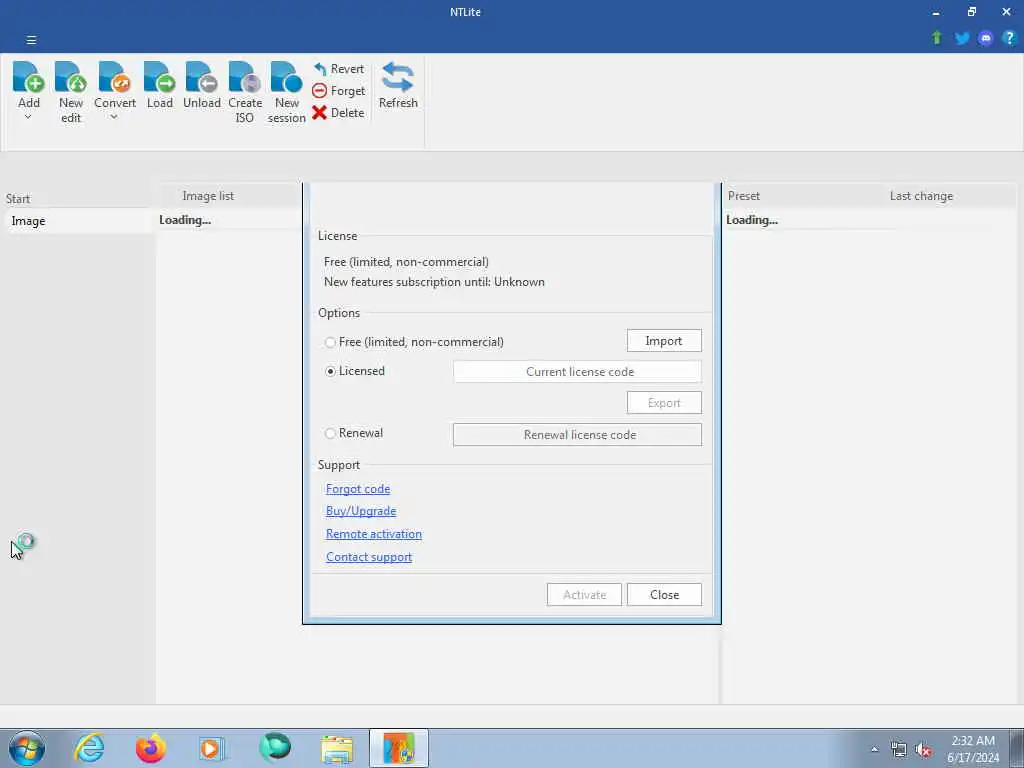Launch Firefox from taskbar
Viewport: 1024px width, 768px height.
point(150,748)
